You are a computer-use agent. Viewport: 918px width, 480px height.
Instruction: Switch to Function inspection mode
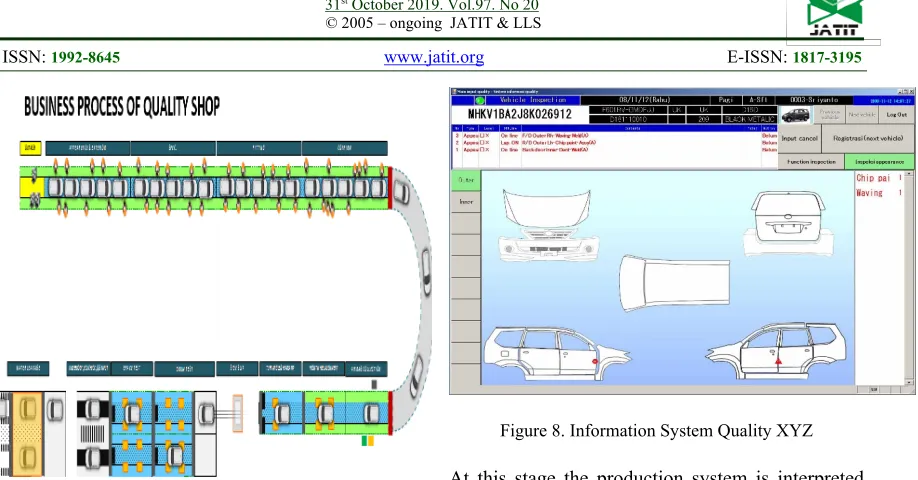coord(811,162)
